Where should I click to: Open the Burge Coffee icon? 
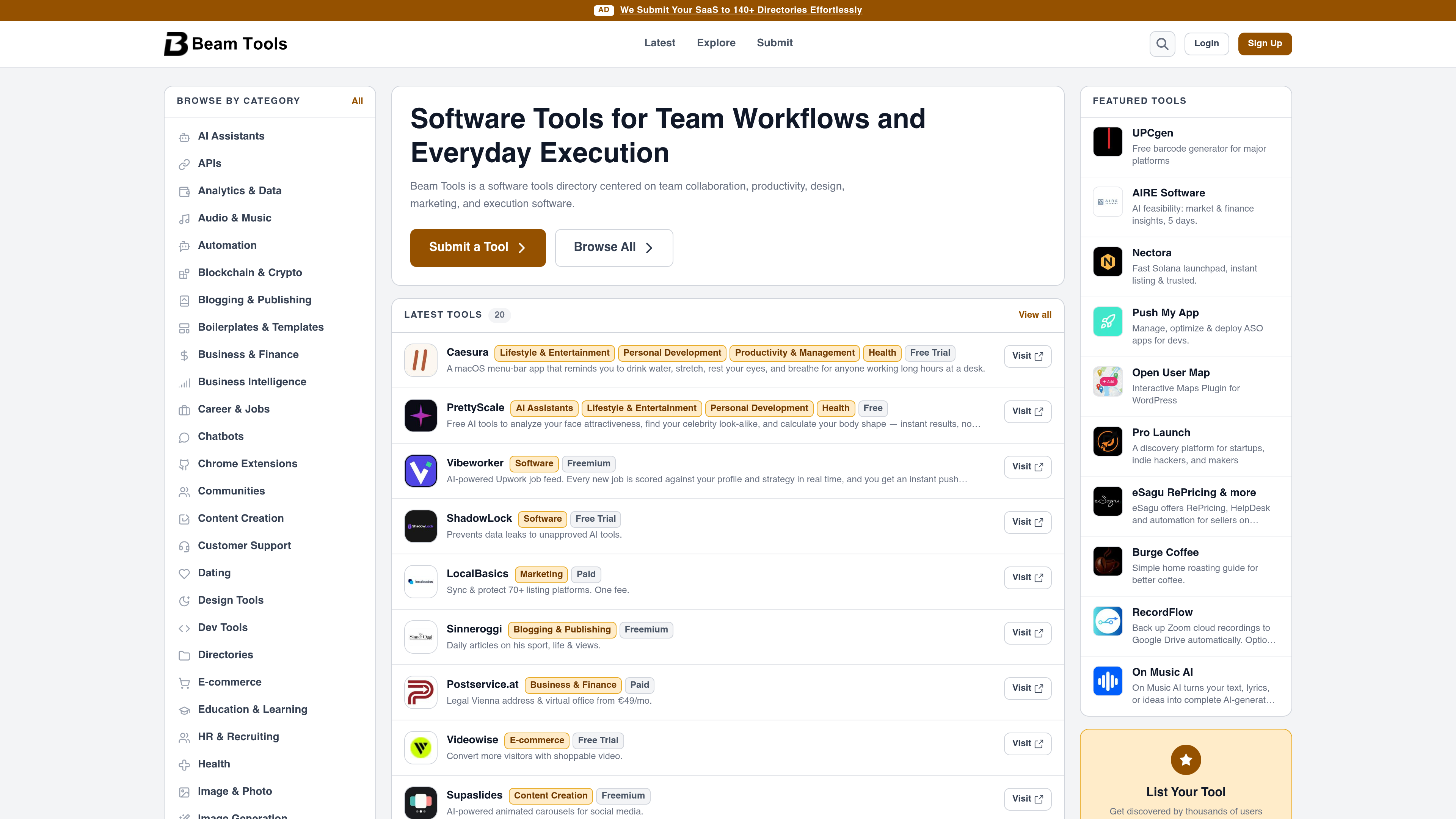(x=1108, y=561)
